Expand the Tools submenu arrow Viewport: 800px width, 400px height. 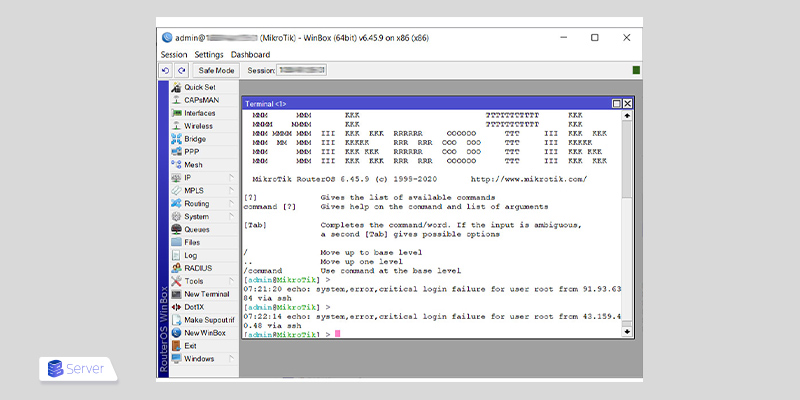pyautogui.click(x=231, y=281)
